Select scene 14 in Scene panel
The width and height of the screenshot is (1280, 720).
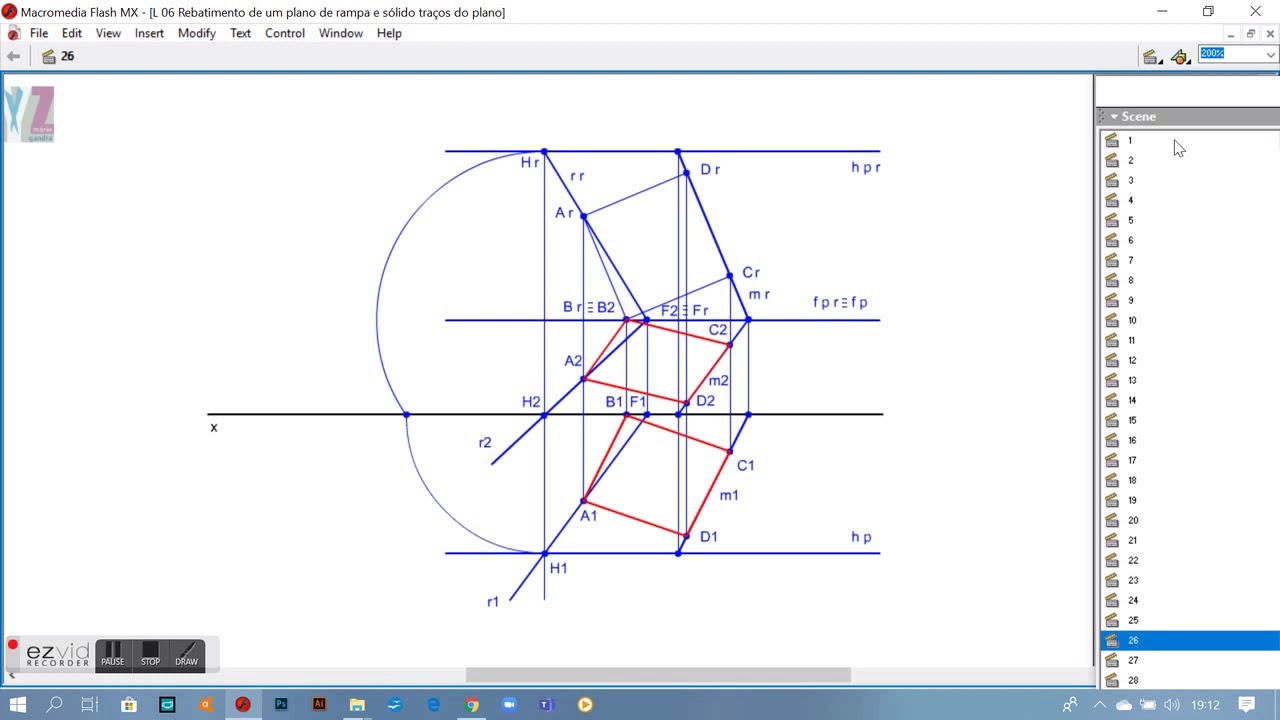[1190, 400]
